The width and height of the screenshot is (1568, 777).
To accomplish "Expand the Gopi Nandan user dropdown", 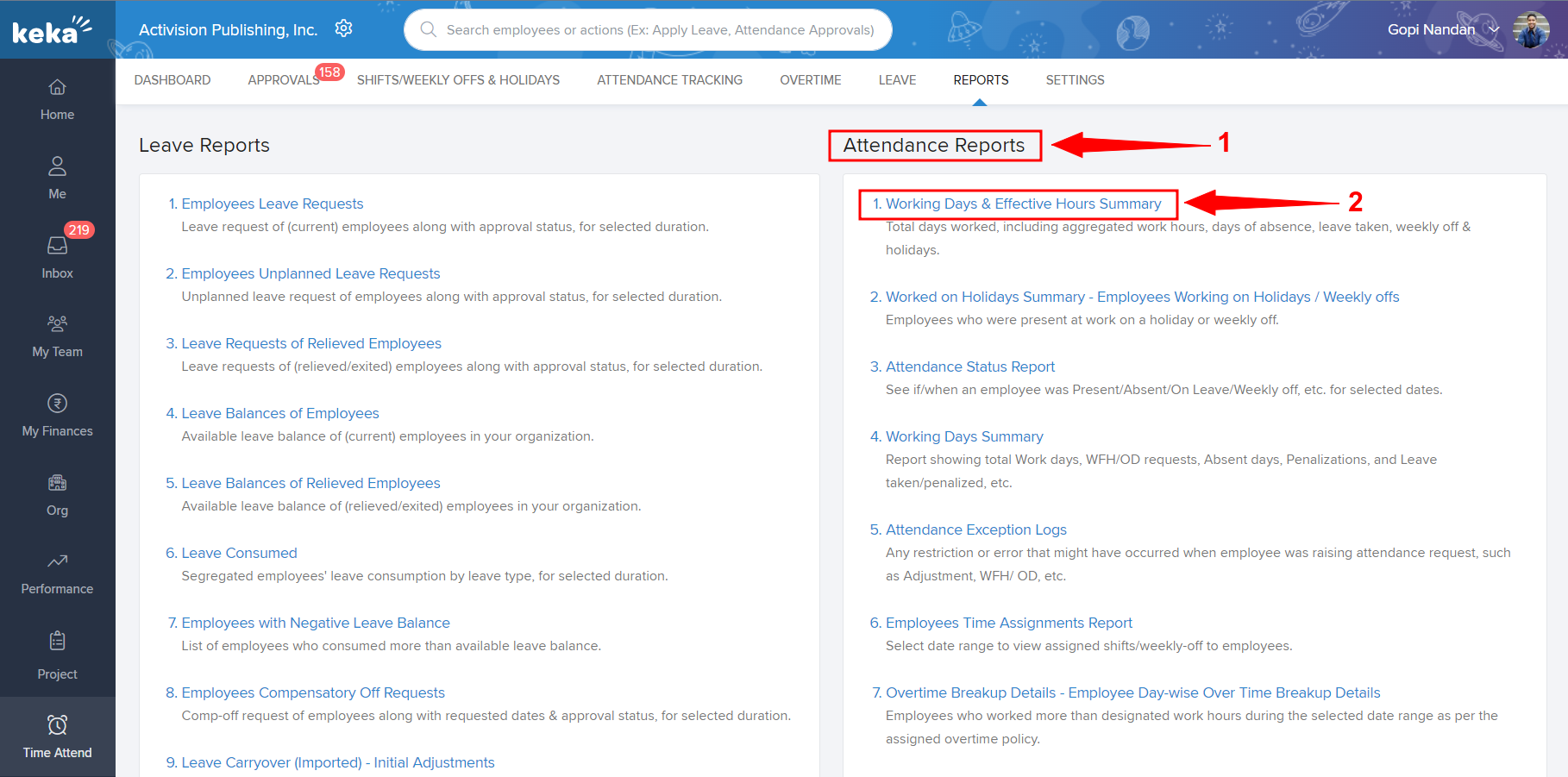I will click(x=1494, y=30).
